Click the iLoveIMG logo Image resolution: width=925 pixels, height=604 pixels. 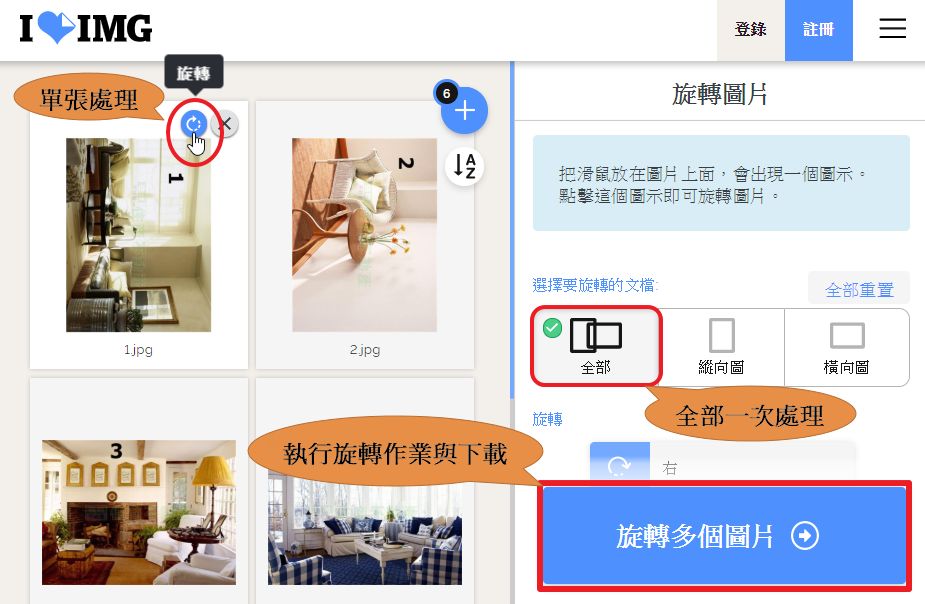coord(86,28)
